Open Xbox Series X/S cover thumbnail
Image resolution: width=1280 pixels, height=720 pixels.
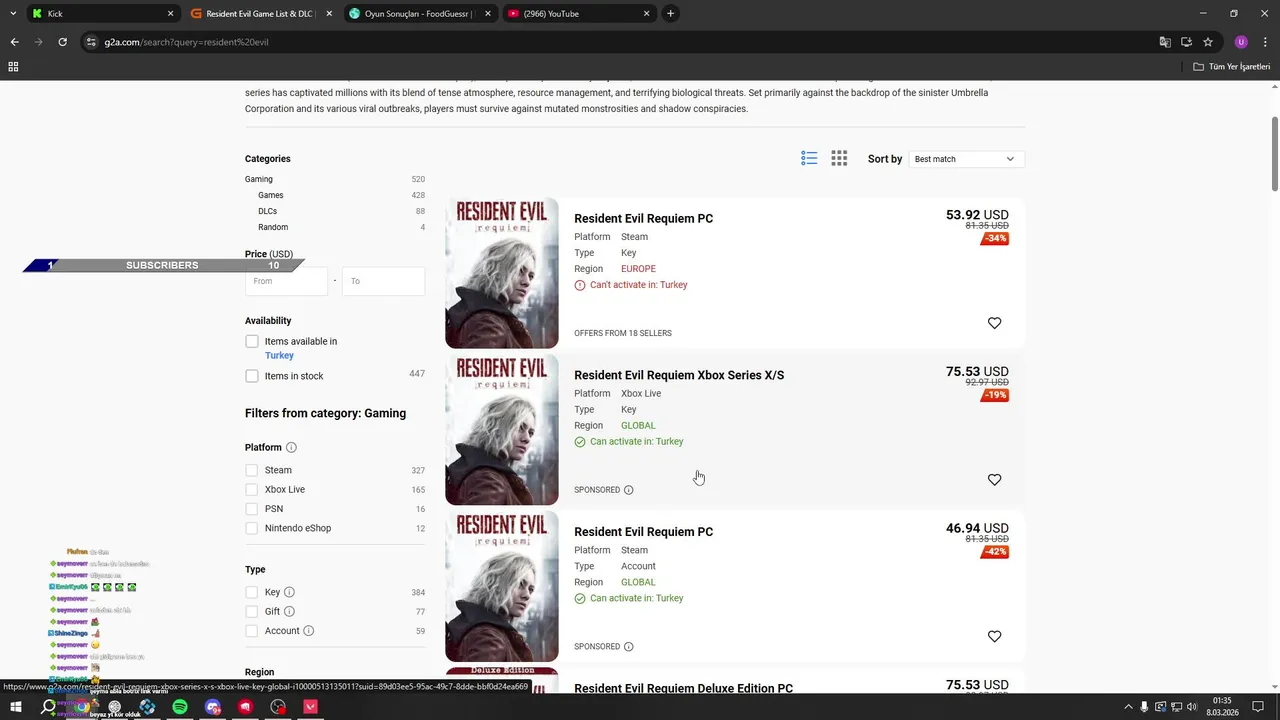pos(502,430)
